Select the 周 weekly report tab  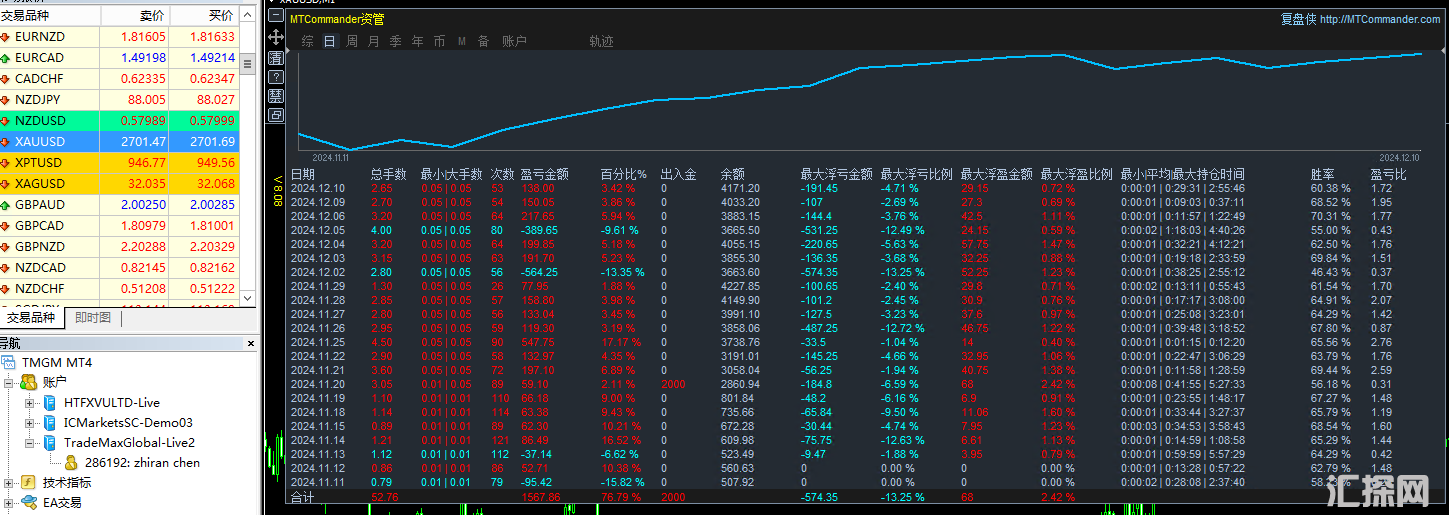[x=352, y=41]
